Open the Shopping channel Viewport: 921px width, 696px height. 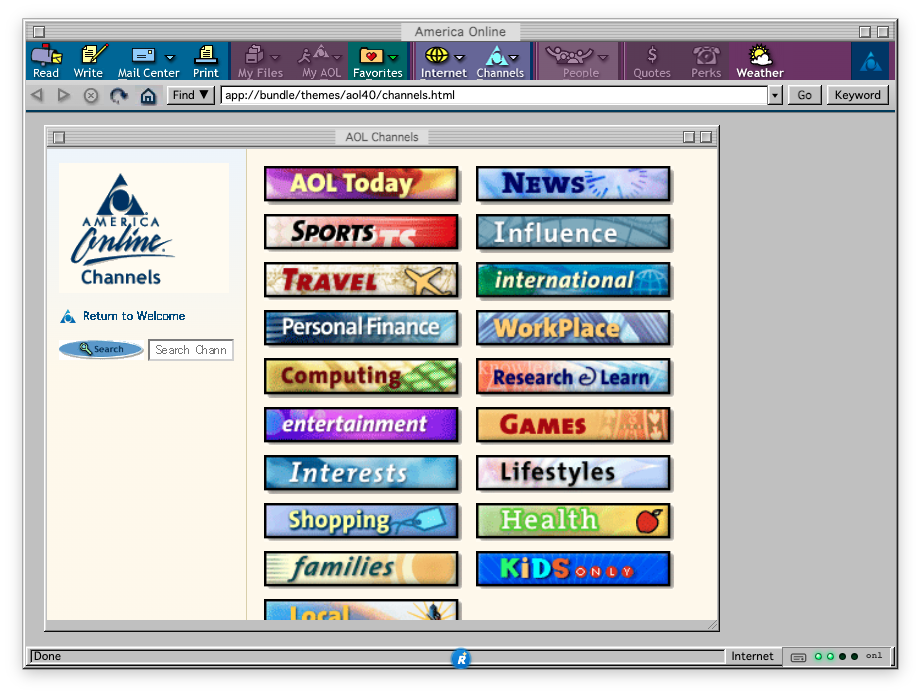361,521
